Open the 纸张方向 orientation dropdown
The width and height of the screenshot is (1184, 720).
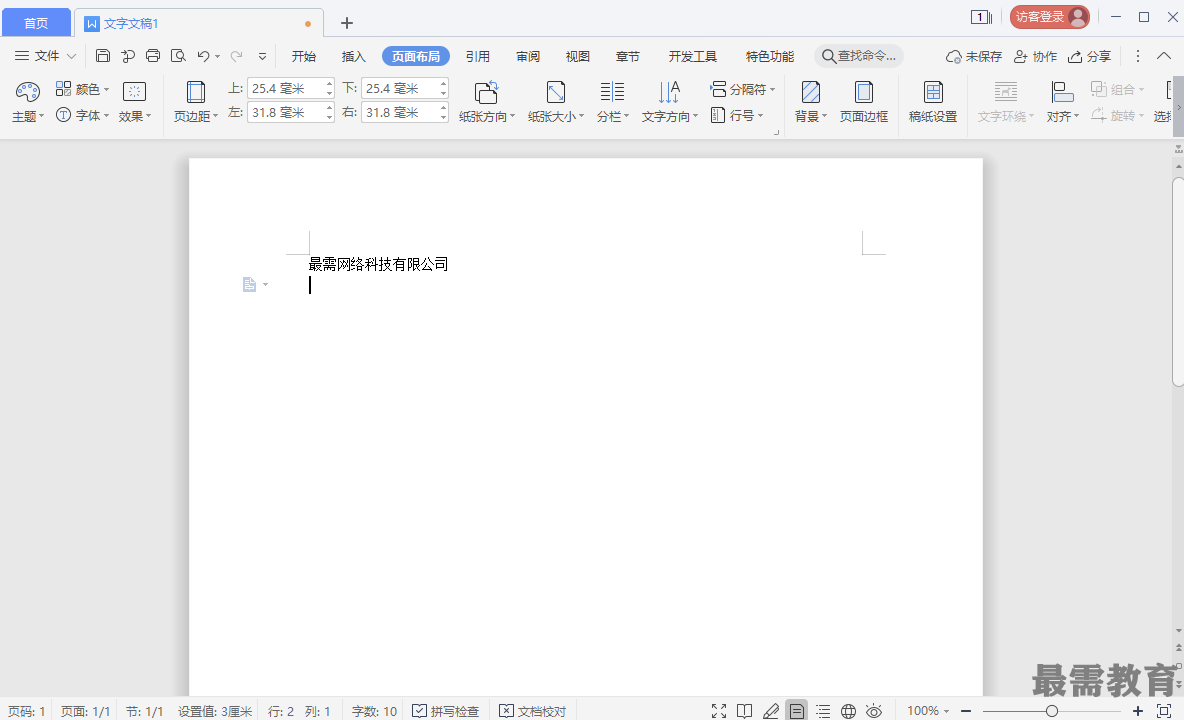pos(487,103)
